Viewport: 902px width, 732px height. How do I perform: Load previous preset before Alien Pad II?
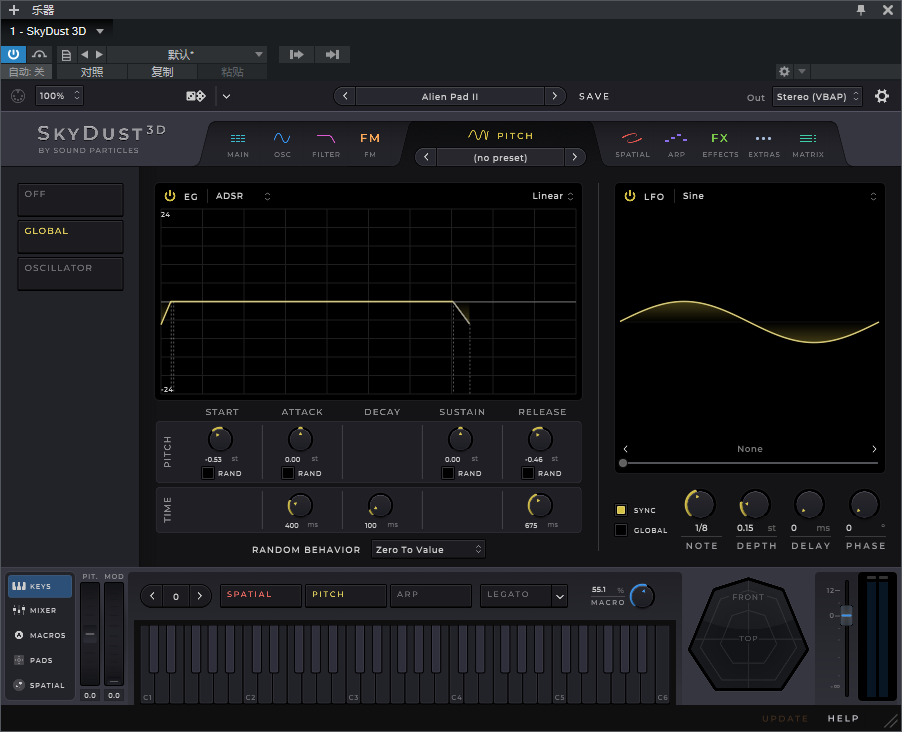tap(345, 96)
